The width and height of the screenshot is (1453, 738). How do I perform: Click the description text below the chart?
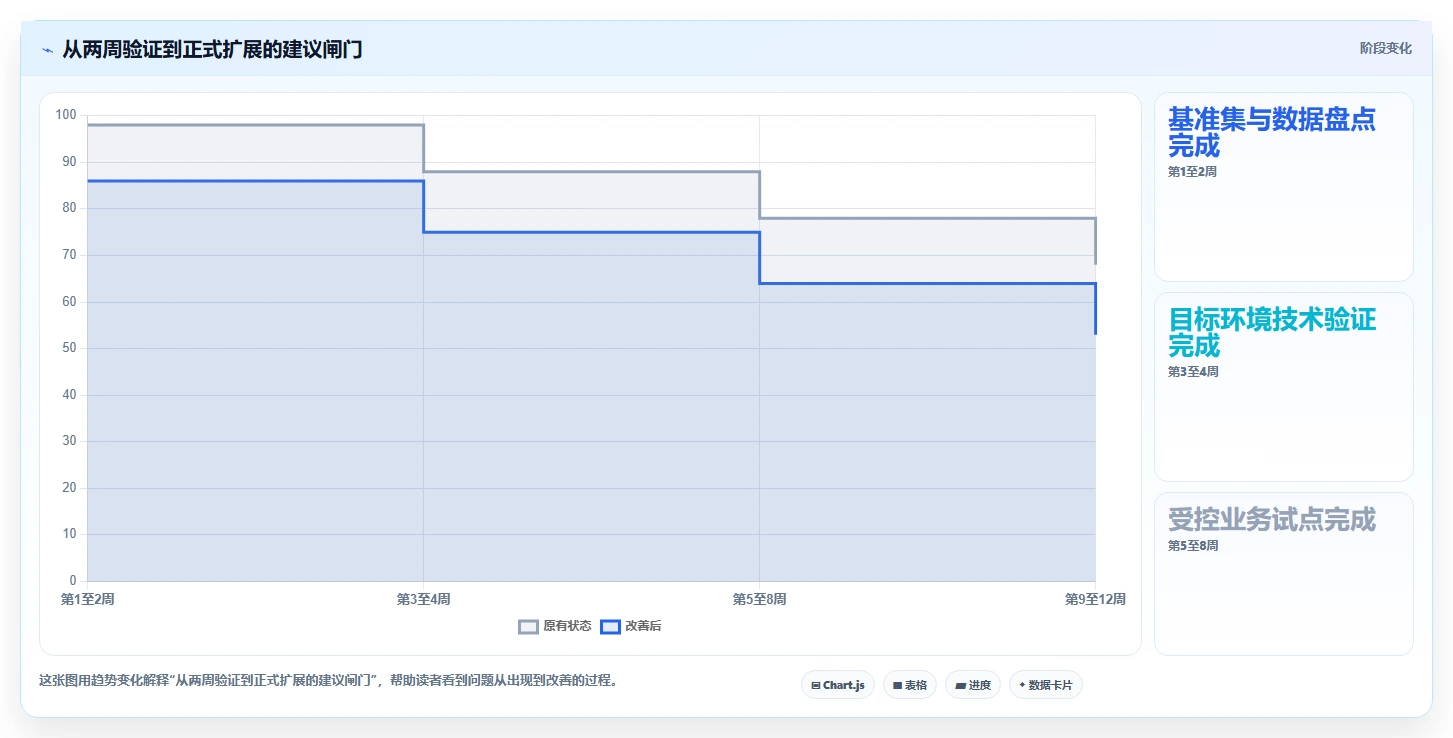click(330, 681)
